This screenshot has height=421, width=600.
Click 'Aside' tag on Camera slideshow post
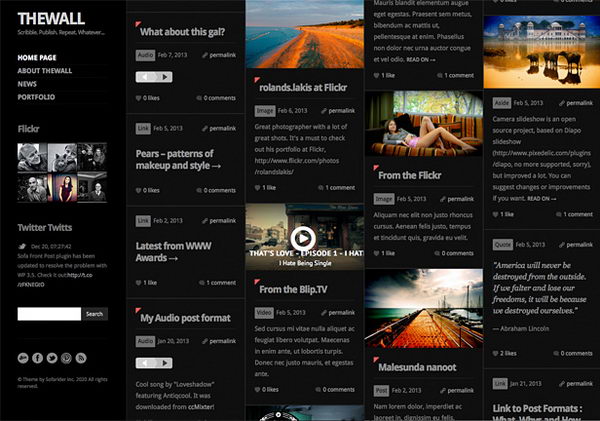(x=502, y=103)
